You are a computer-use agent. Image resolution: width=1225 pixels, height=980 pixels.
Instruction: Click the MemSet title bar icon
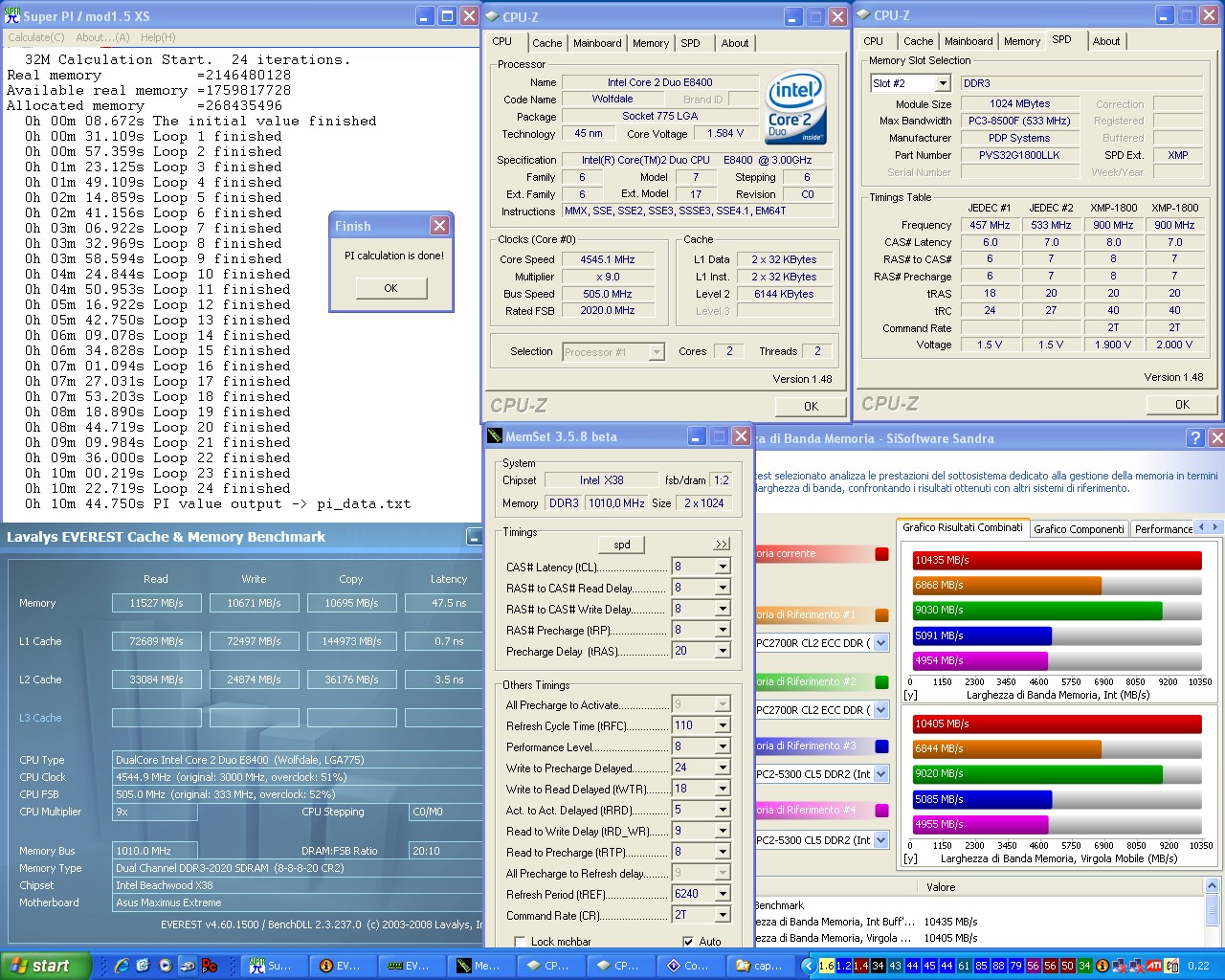point(495,436)
